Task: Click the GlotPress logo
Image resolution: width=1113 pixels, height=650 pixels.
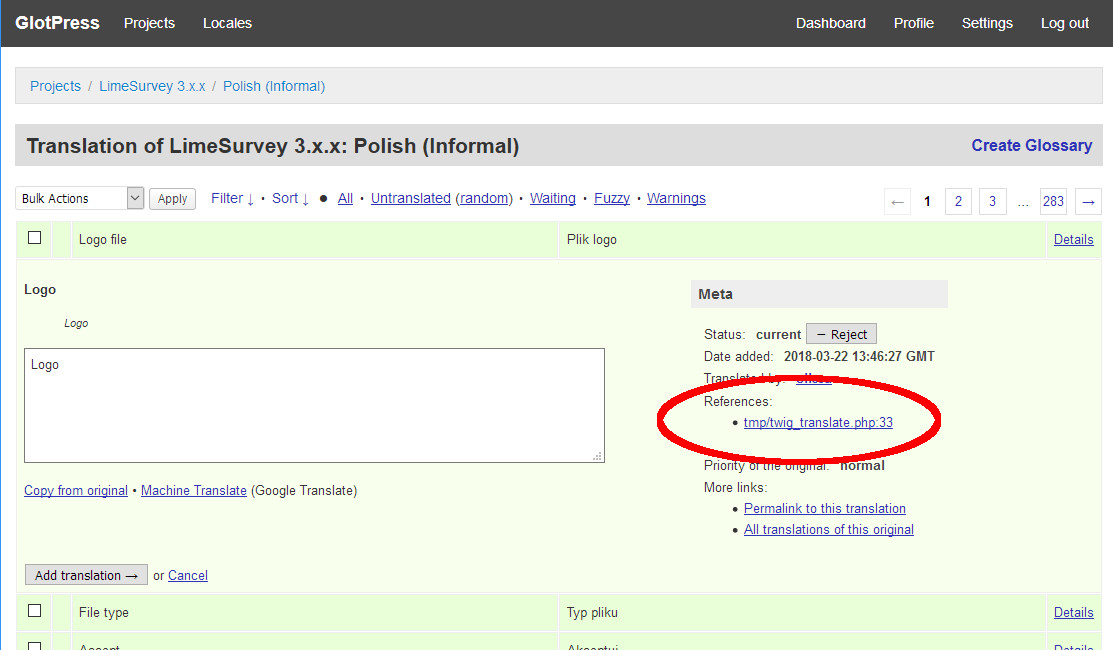Action: (x=57, y=23)
